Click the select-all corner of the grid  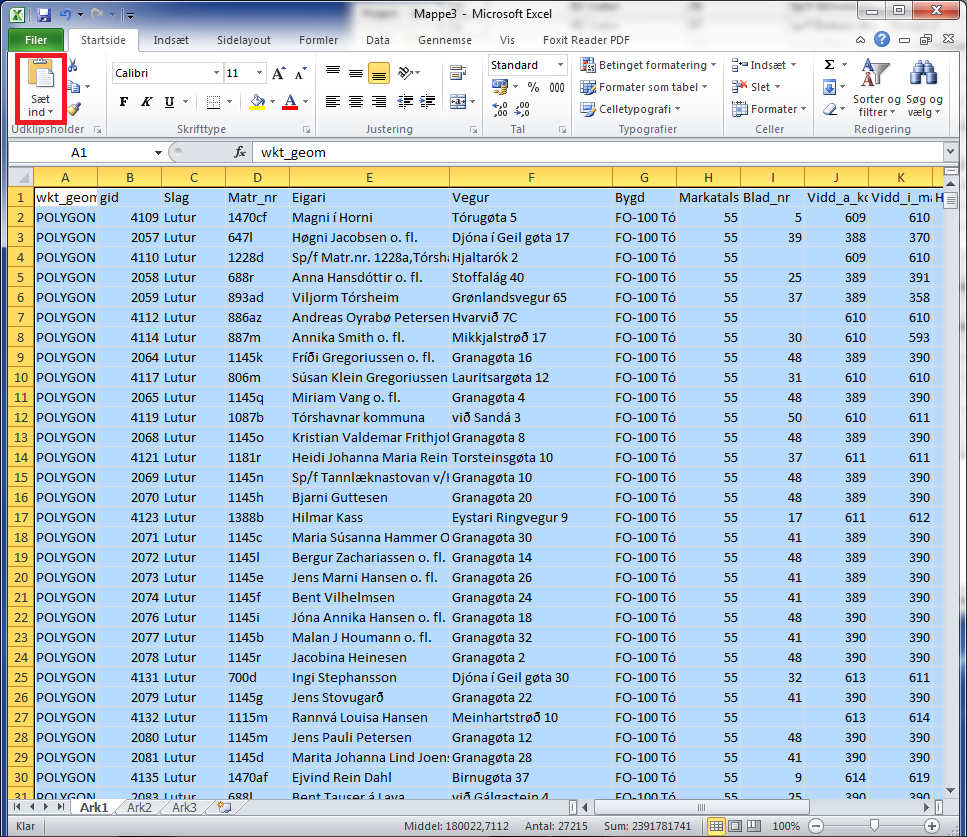pos(22,178)
